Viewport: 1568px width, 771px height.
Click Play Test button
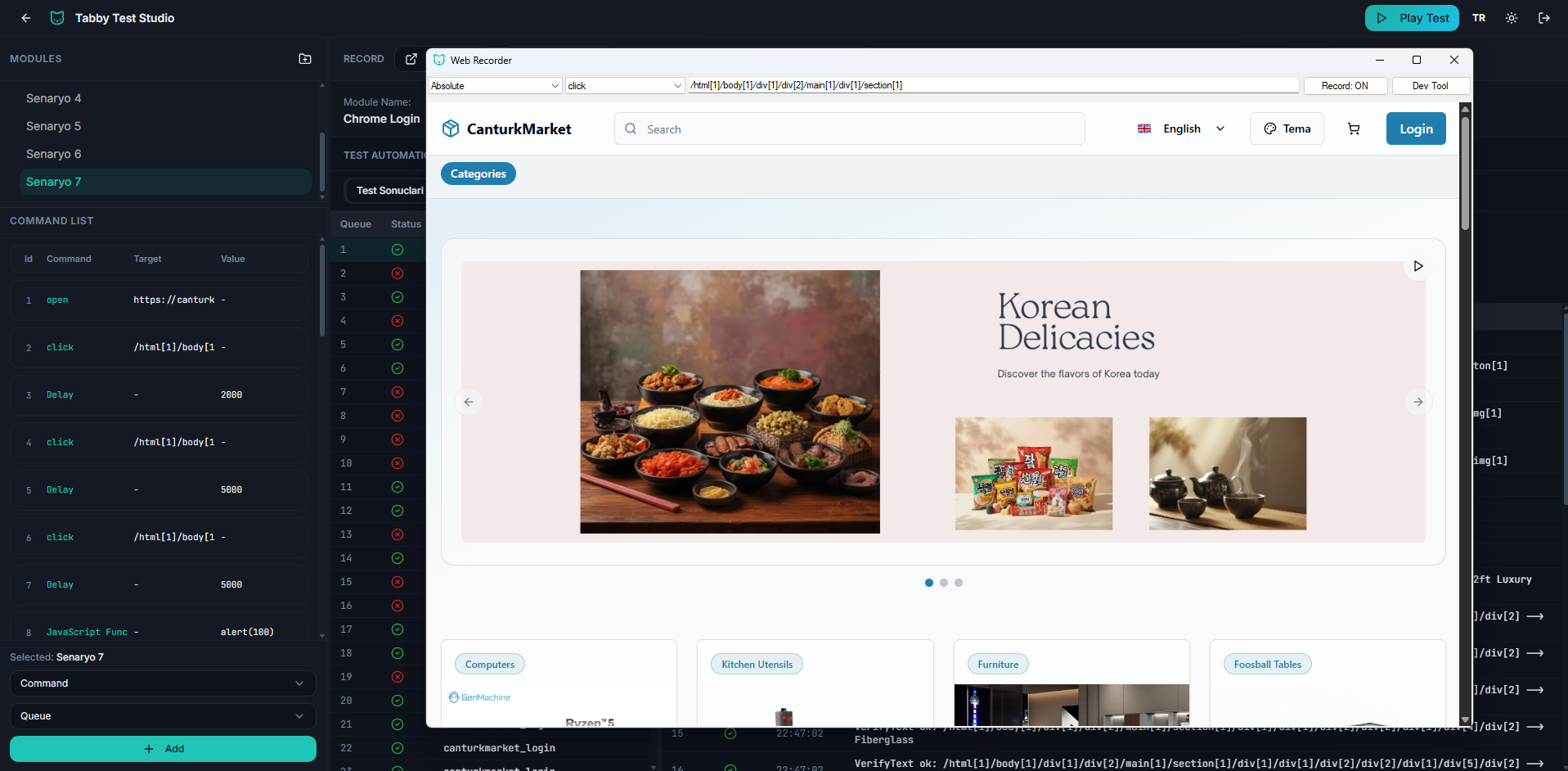(1412, 18)
